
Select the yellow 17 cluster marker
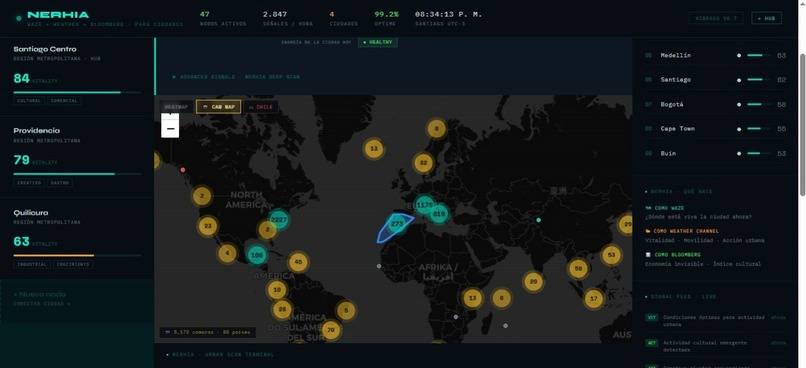594,299
